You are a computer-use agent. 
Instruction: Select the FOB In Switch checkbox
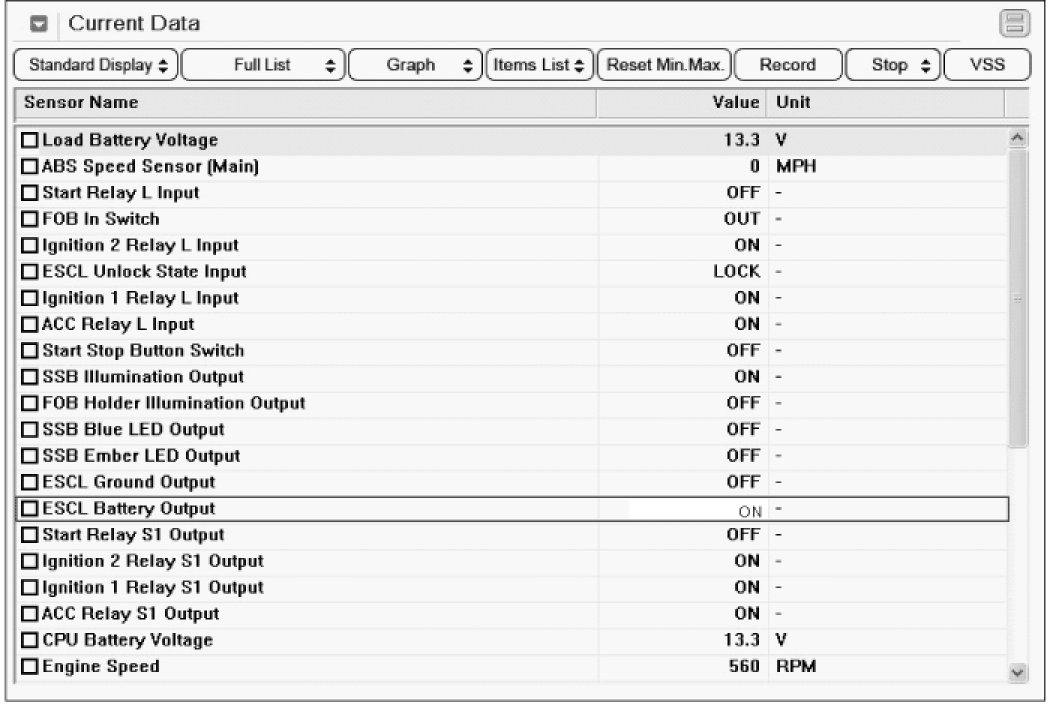point(30,220)
